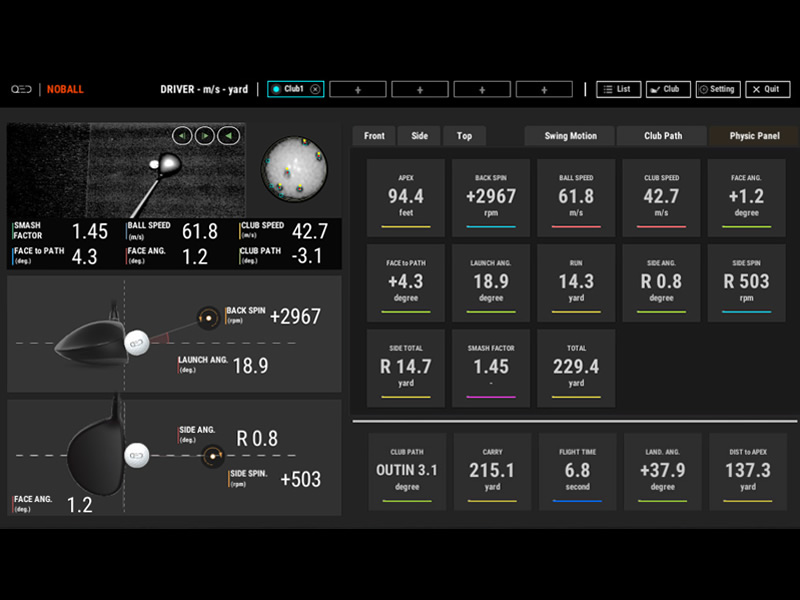Screen dimensions: 800x600
Task: Select the APEX data tile
Action: click(x=406, y=196)
